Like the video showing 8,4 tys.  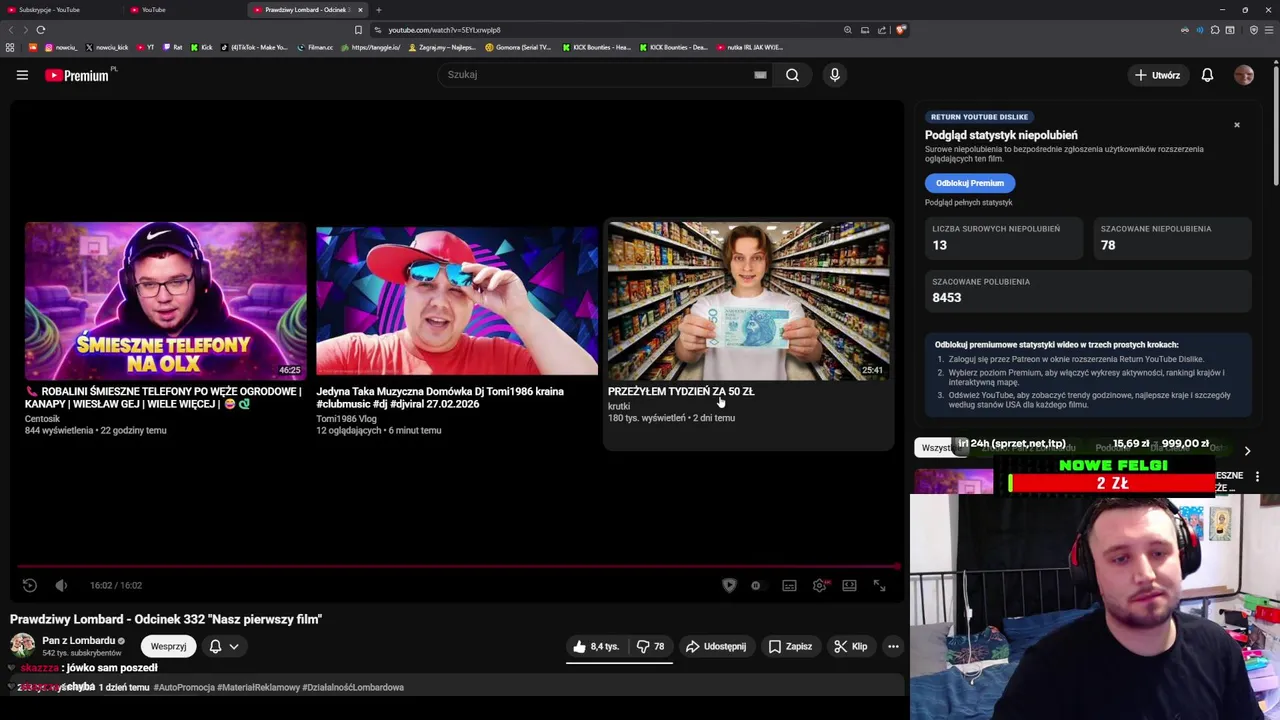tap(595, 647)
